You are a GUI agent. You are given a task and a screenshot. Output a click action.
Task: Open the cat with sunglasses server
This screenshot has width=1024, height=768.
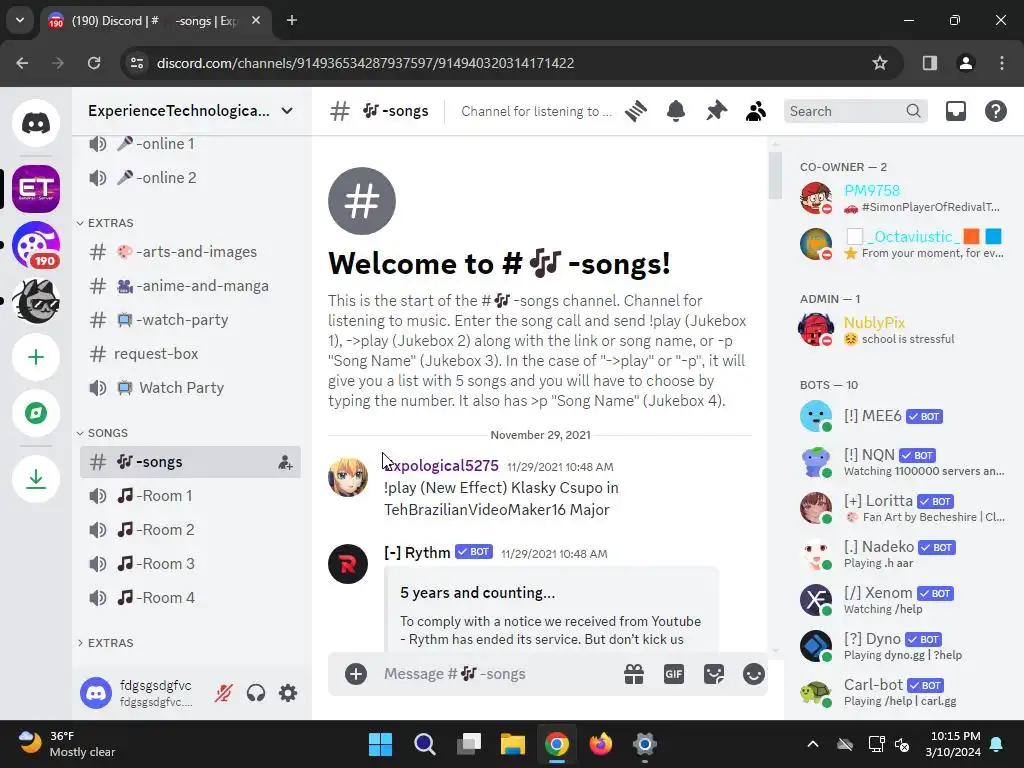pos(36,301)
